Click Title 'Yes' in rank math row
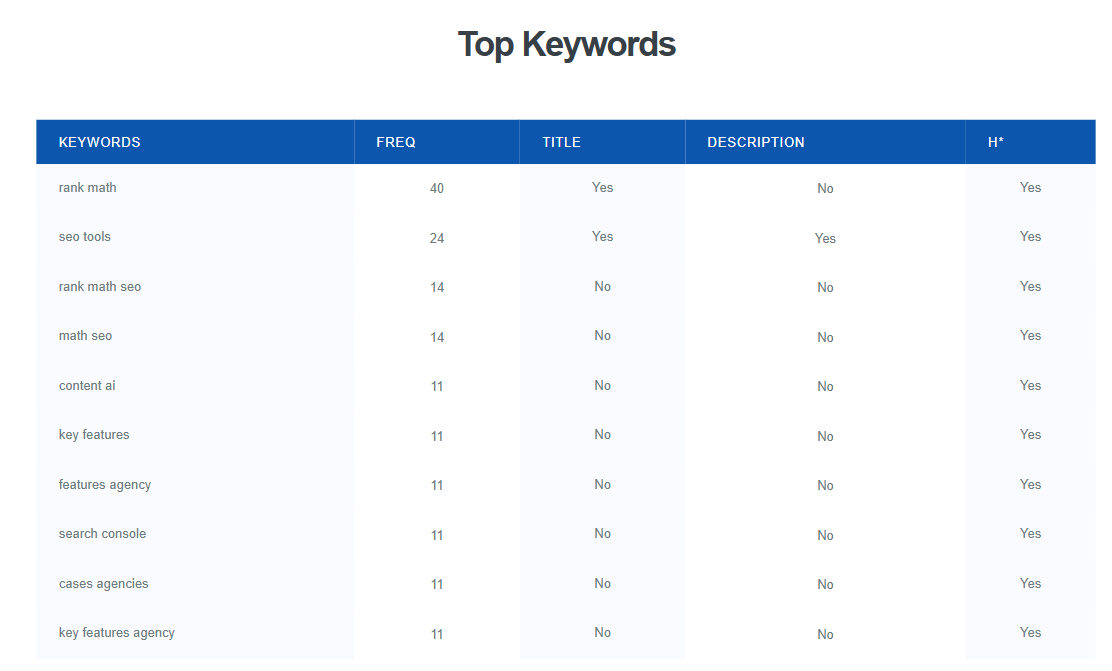 [x=602, y=187]
